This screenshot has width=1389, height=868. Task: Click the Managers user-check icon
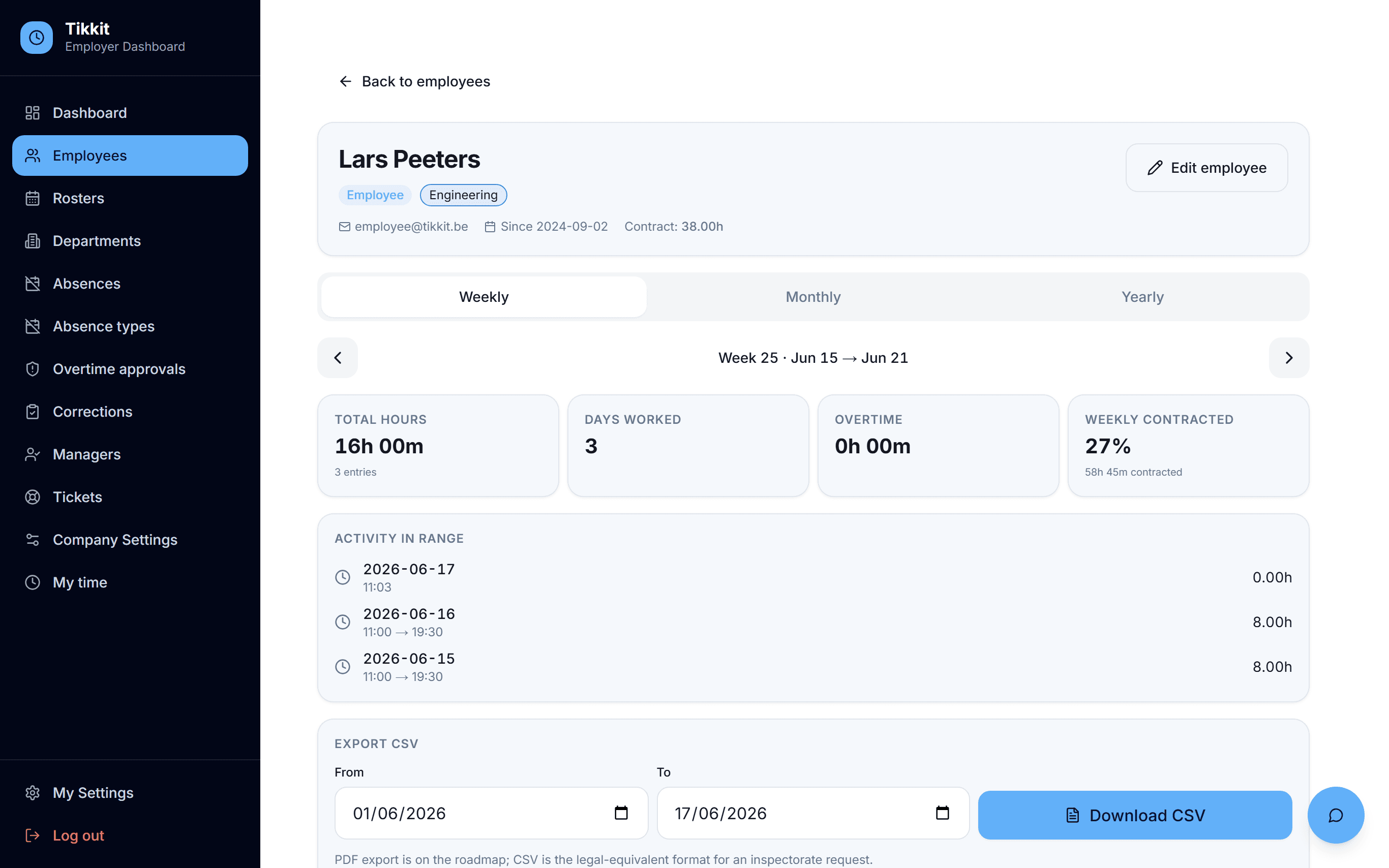(x=33, y=454)
